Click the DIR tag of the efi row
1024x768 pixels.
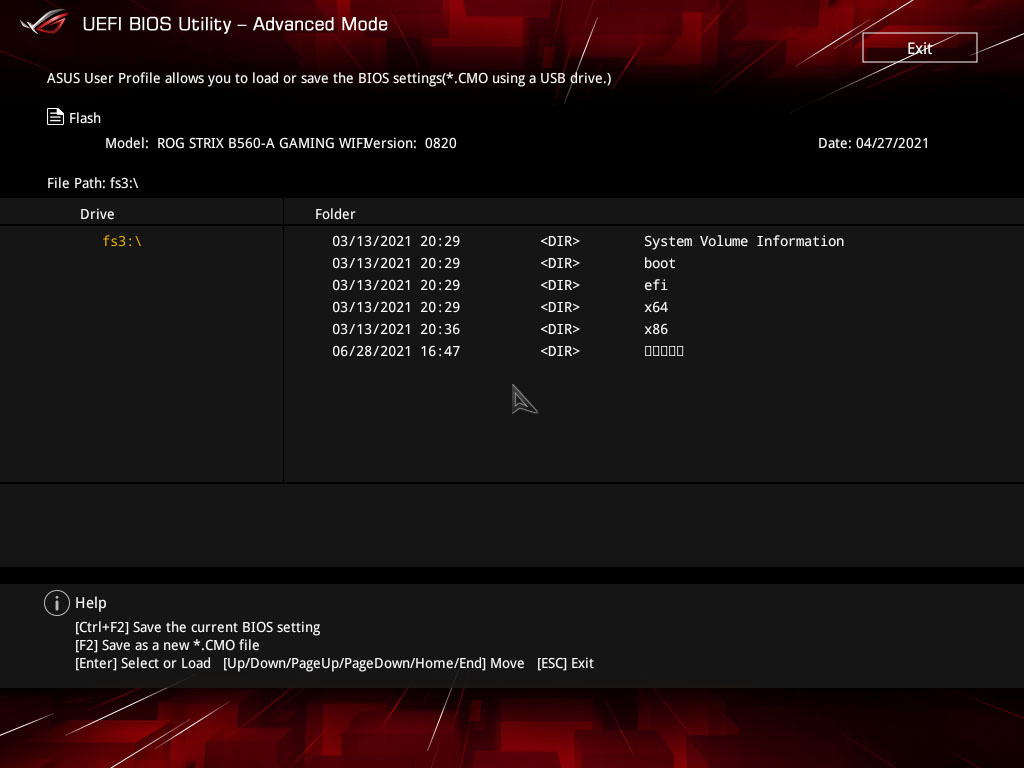(x=560, y=285)
